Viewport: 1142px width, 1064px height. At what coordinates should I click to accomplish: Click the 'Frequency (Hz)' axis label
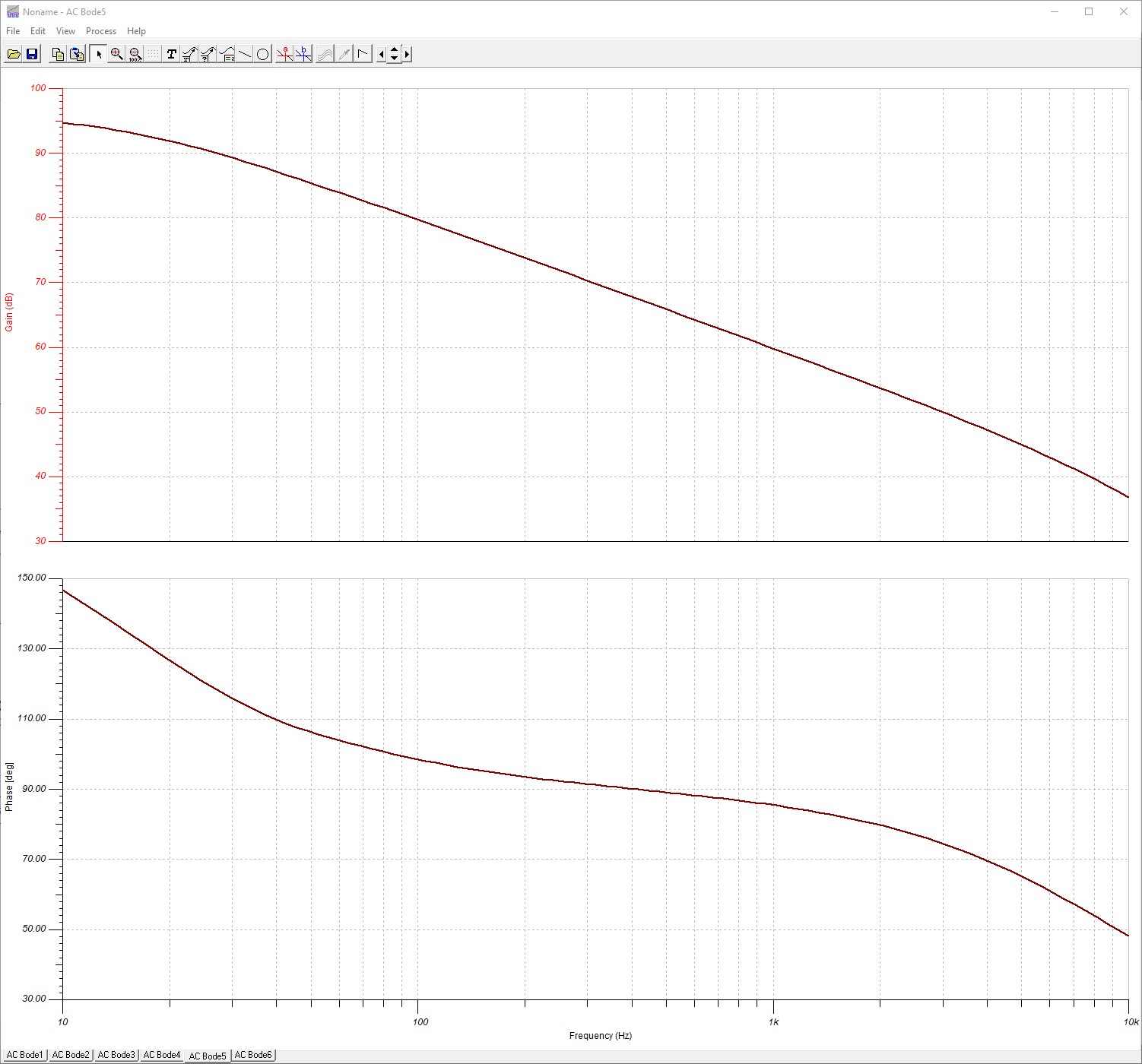point(601,1036)
